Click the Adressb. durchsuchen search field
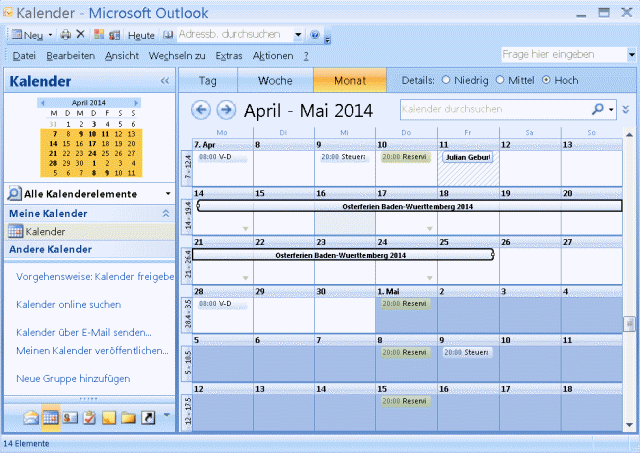Screen dimensions: 640x453 point(235,34)
